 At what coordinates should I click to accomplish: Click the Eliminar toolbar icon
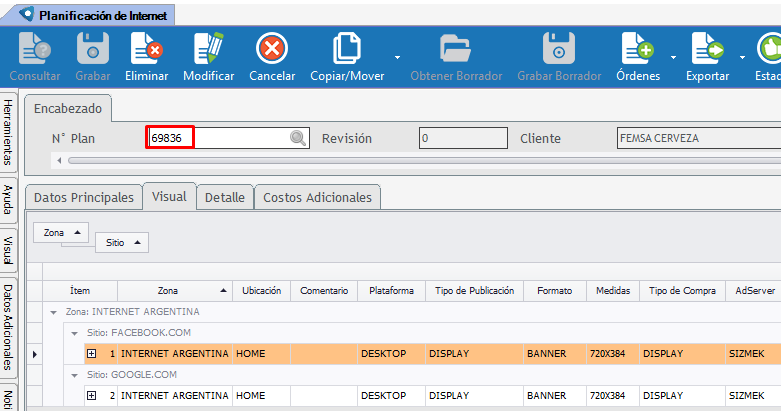point(146,49)
